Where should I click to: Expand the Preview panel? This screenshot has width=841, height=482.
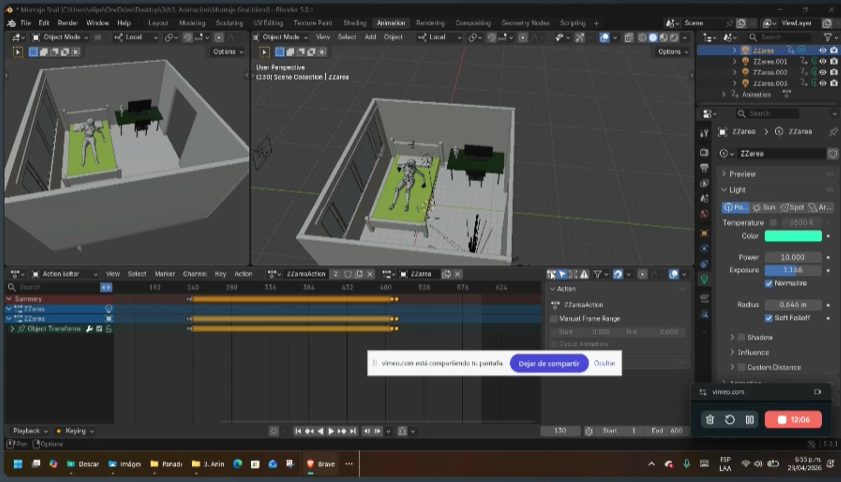tap(742, 174)
